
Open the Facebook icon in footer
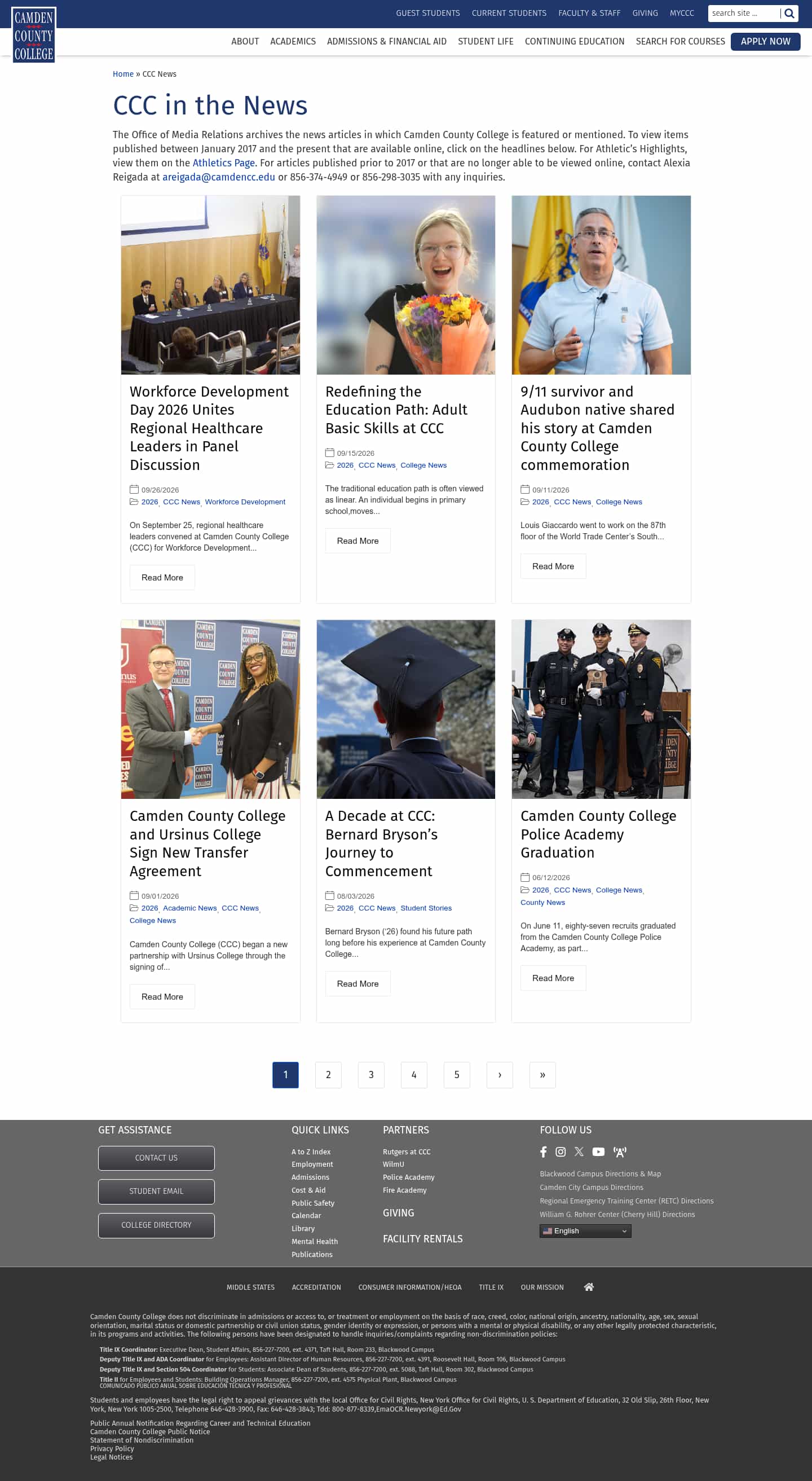pyautogui.click(x=543, y=1152)
